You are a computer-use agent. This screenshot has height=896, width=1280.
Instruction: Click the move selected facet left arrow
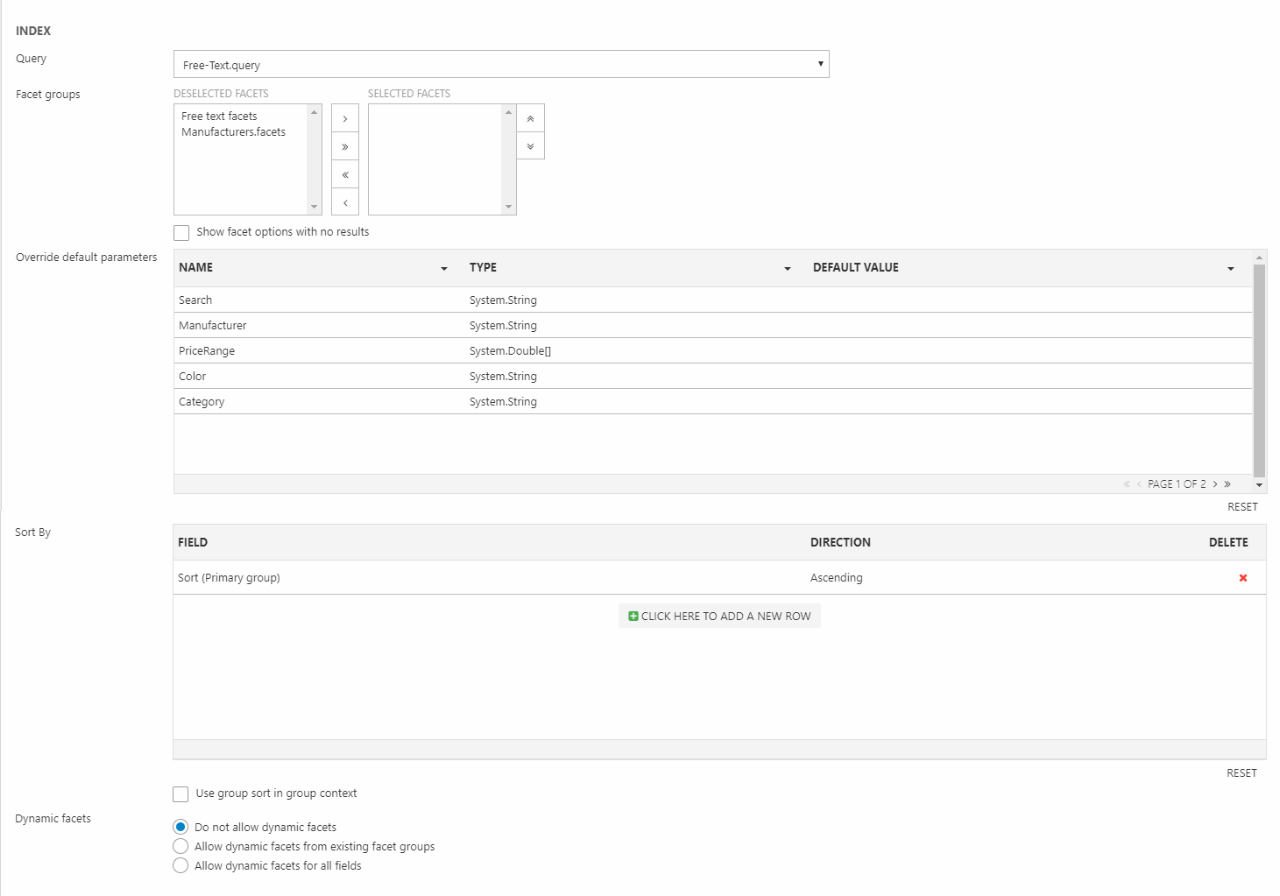pyautogui.click(x=345, y=203)
